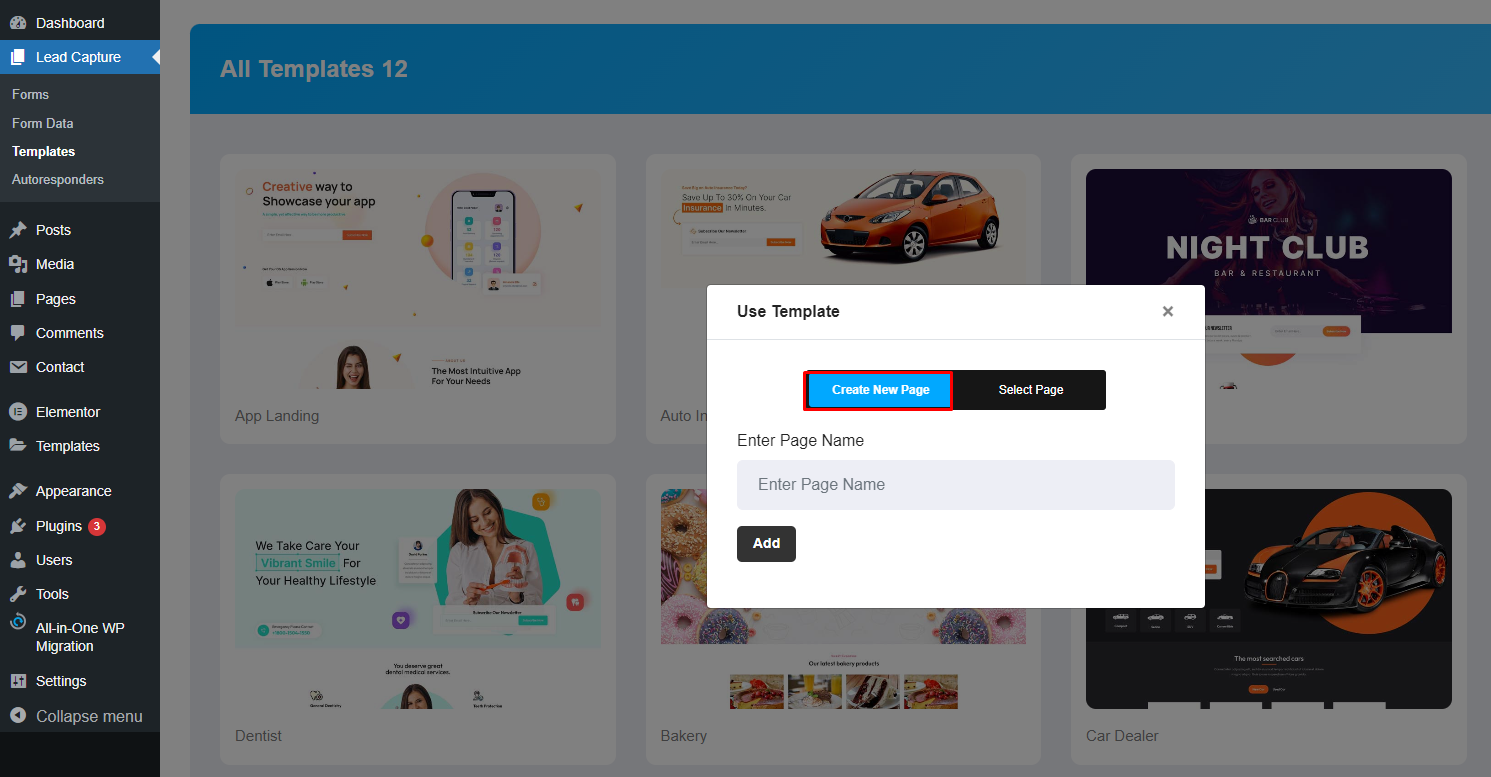The height and width of the screenshot is (777, 1491).
Task: Click the Templates folder icon
Action: 18,446
